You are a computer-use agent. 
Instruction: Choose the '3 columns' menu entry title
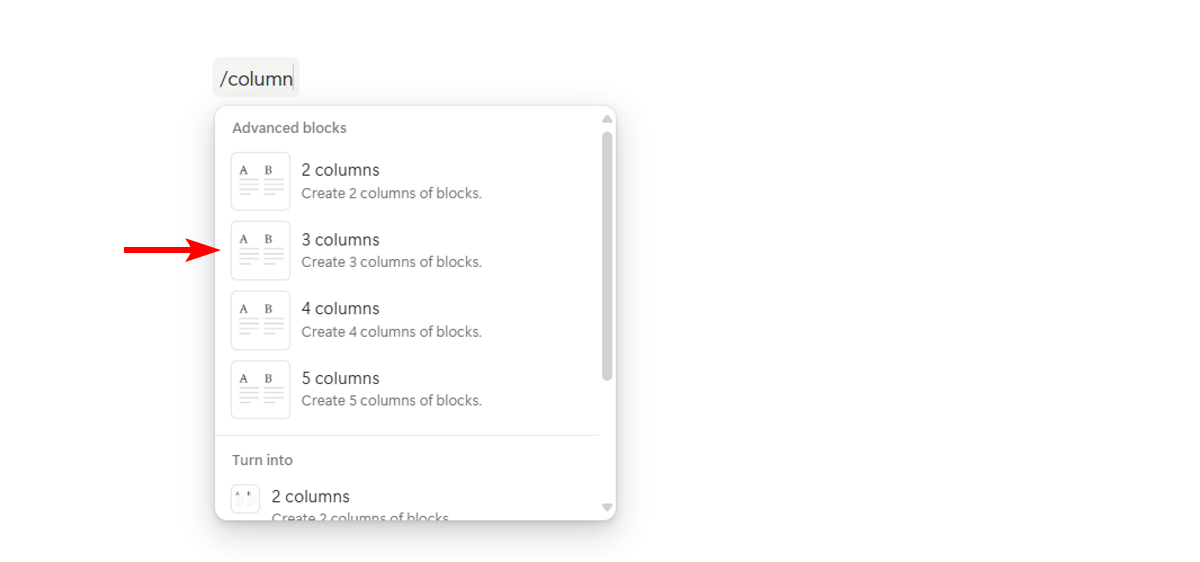[340, 240]
